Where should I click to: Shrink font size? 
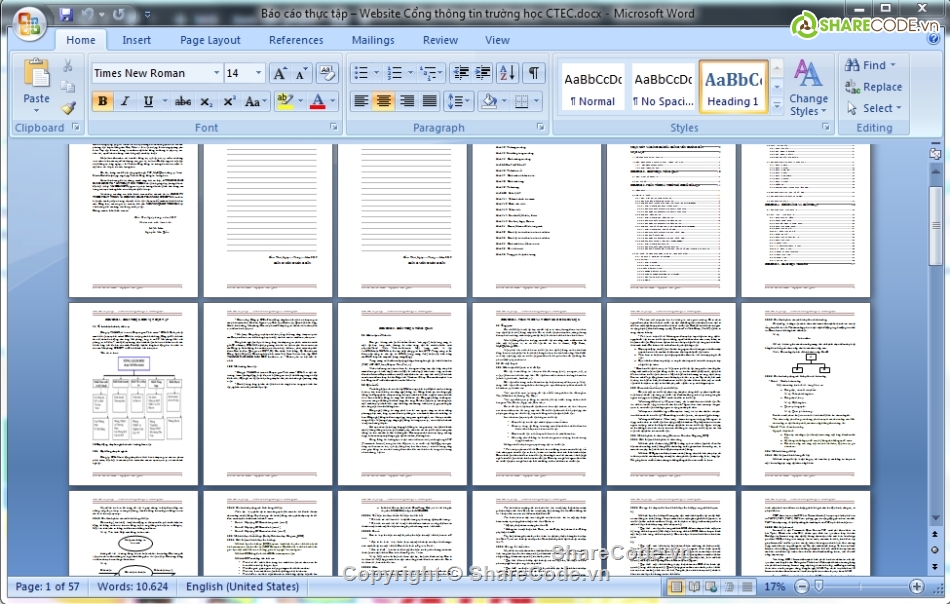[301, 73]
